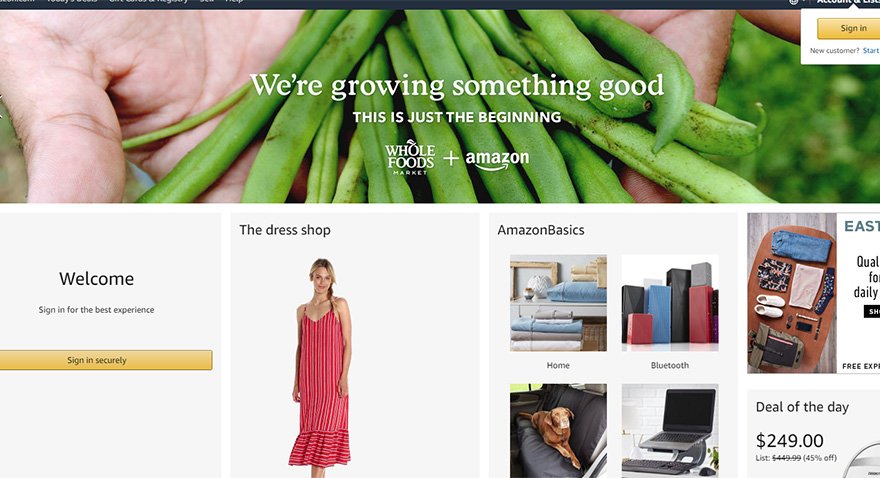
Task: Open the language globe icon in header
Action: click(794, 2)
